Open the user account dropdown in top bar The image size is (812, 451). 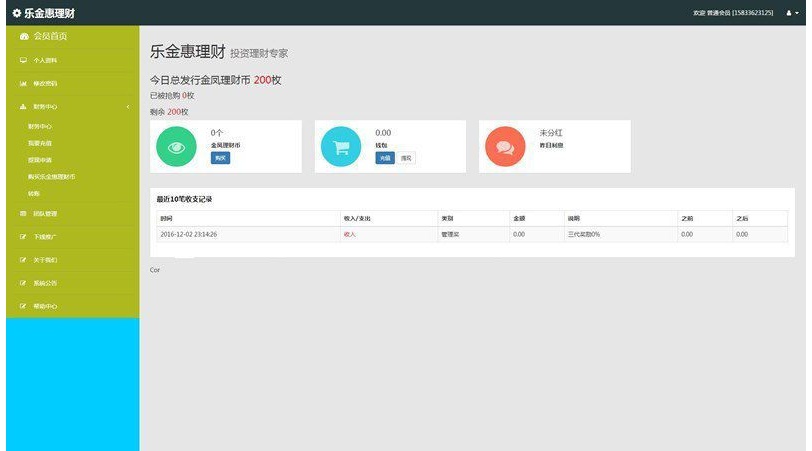[792, 13]
